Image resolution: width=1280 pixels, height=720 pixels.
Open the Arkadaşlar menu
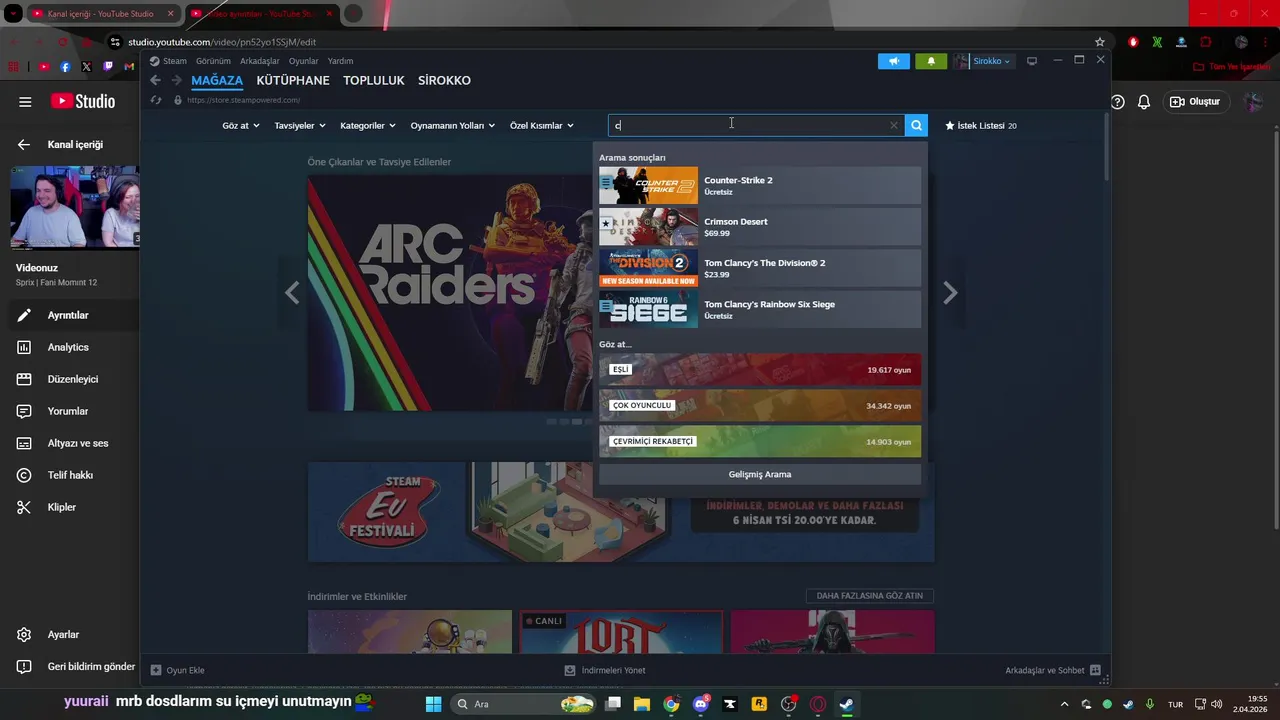tap(260, 61)
